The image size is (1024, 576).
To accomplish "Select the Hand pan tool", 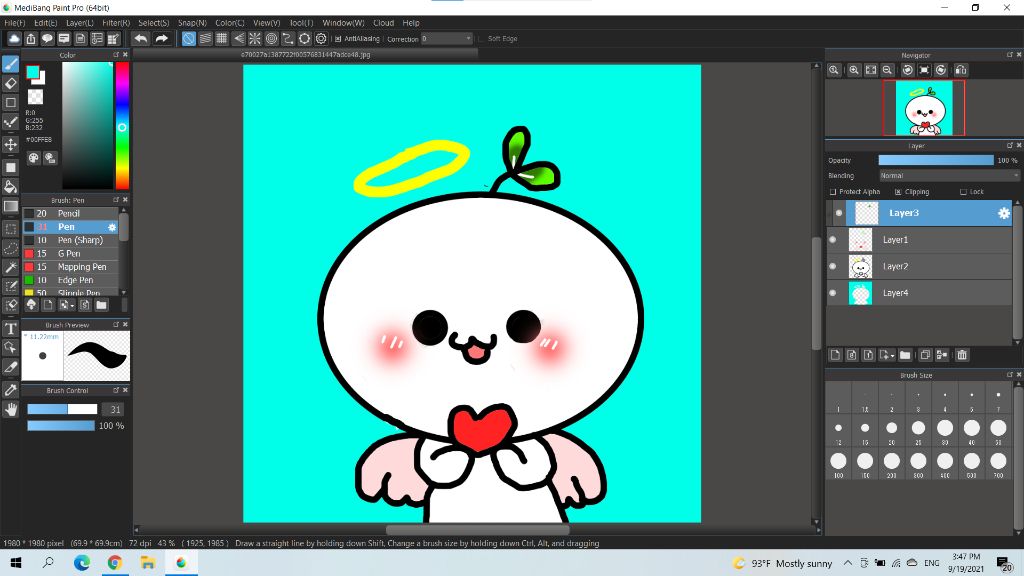I will tap(10, 409).
